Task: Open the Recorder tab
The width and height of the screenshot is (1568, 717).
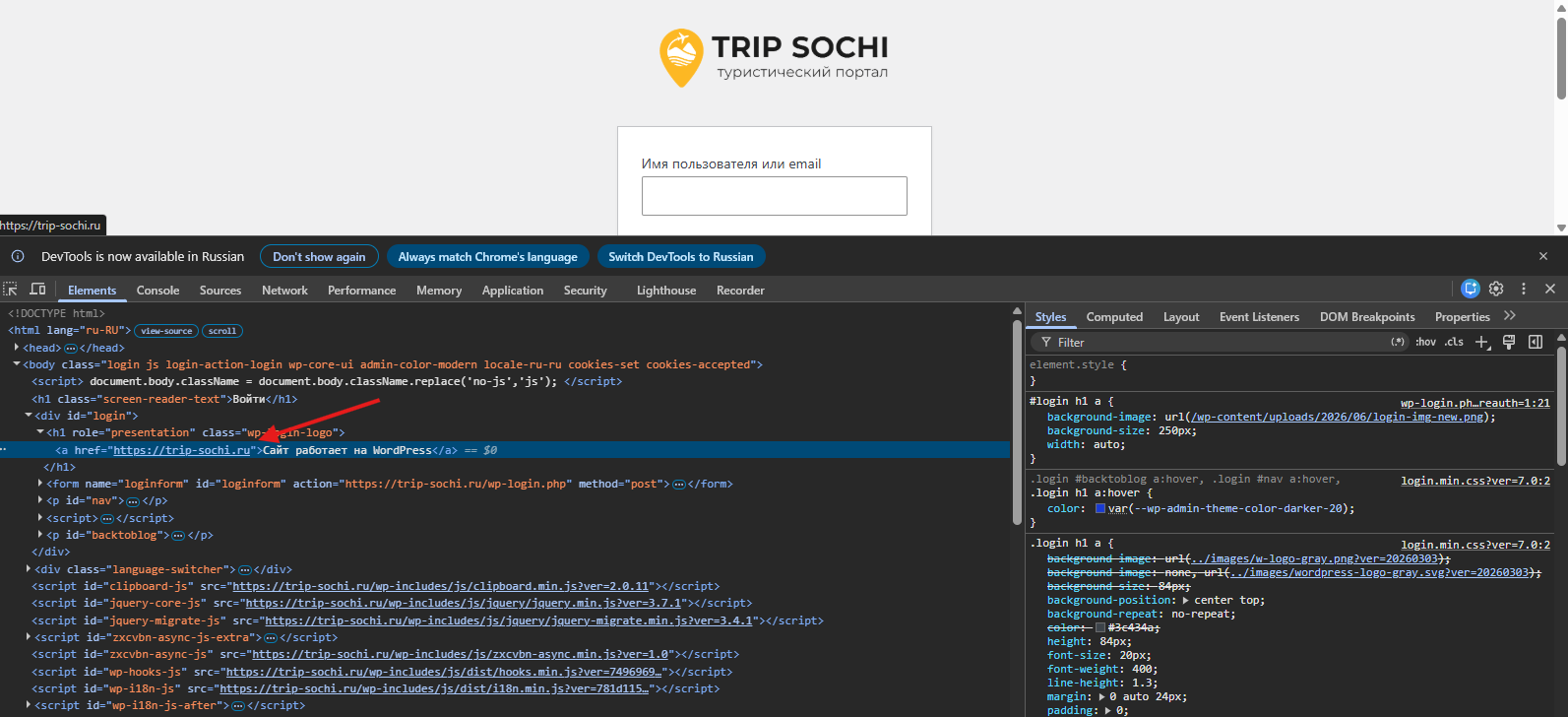Action: (x=740, y=291)
